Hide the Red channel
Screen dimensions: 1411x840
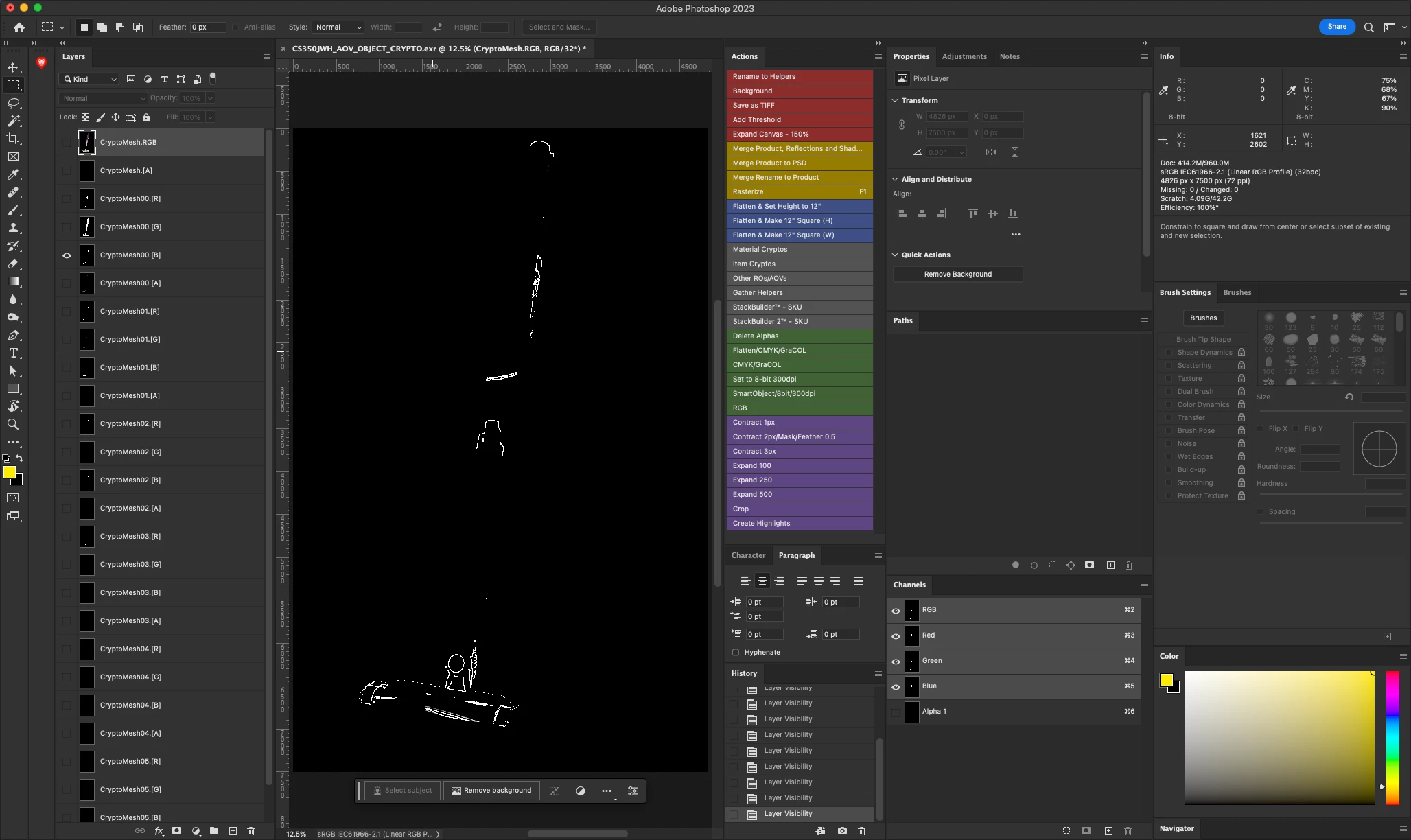pyautogui.click(x=896, y=635)
